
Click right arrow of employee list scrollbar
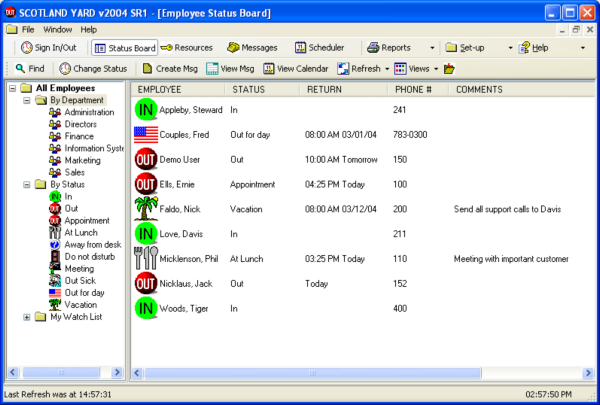pos(588,373)
